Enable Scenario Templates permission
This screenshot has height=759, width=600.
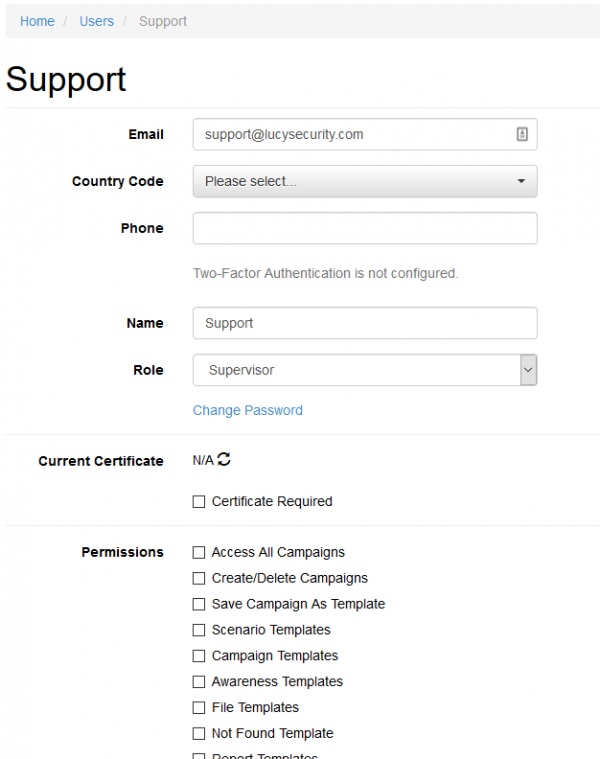pos(199,630)
